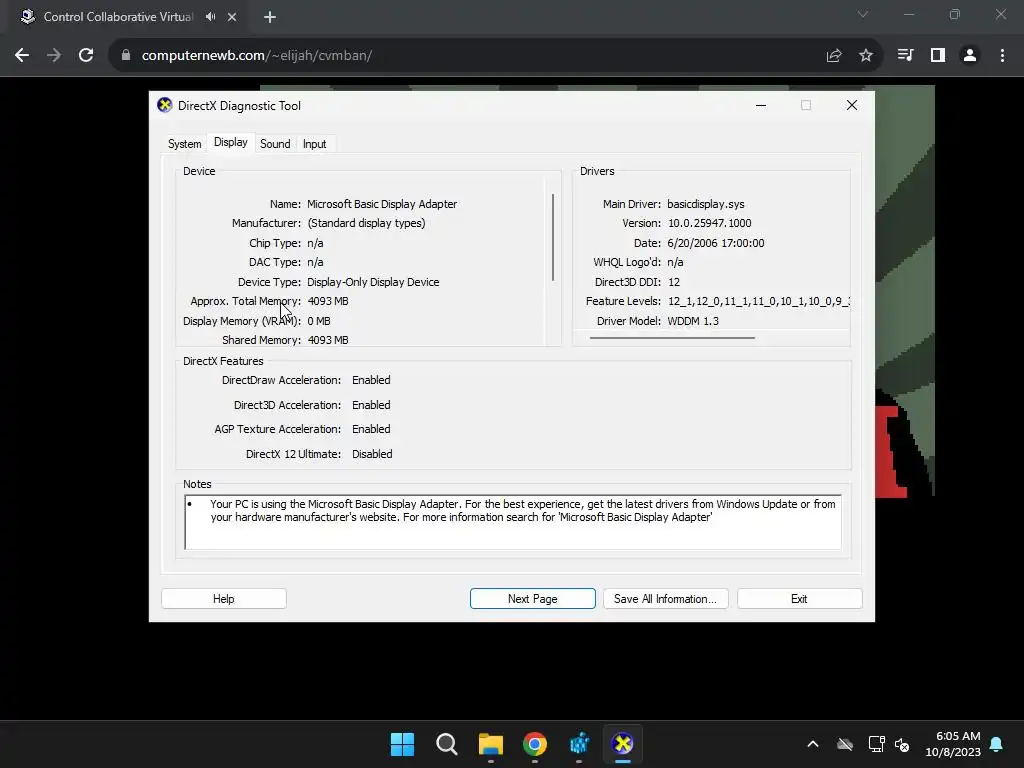Open File Explorer from the taskbar

tap(490, 744)
